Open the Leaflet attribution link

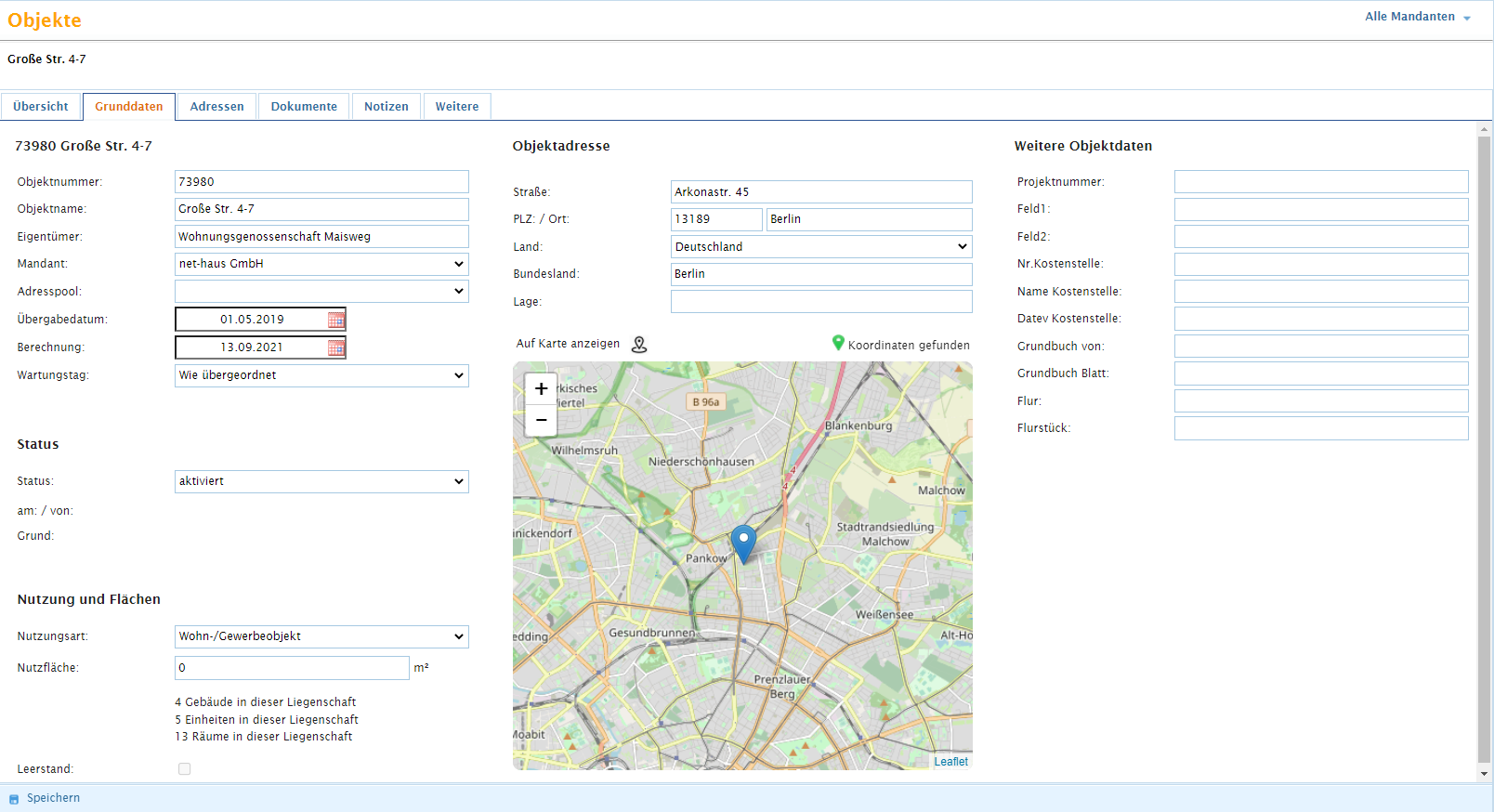click(950, 762)
